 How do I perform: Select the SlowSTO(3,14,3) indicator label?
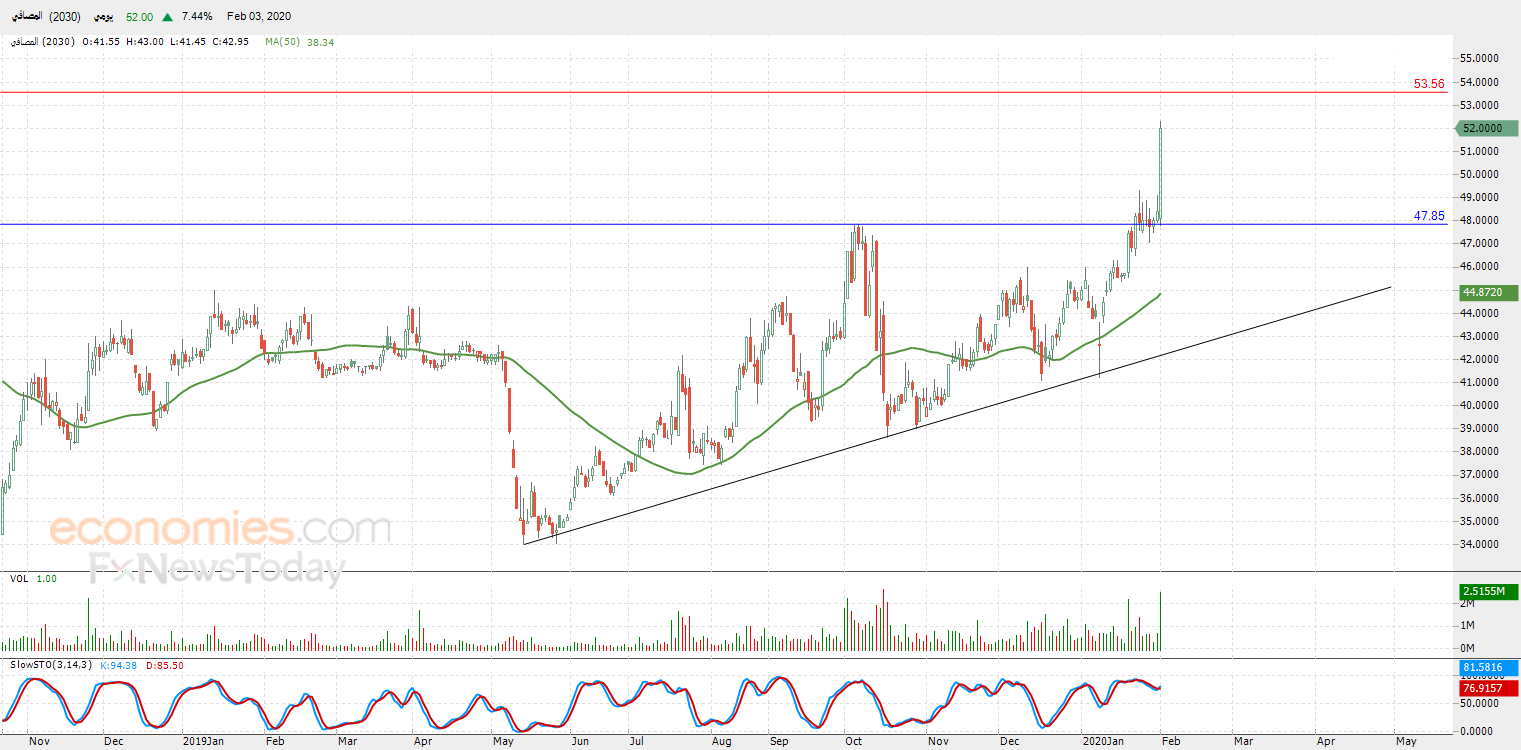51,665
